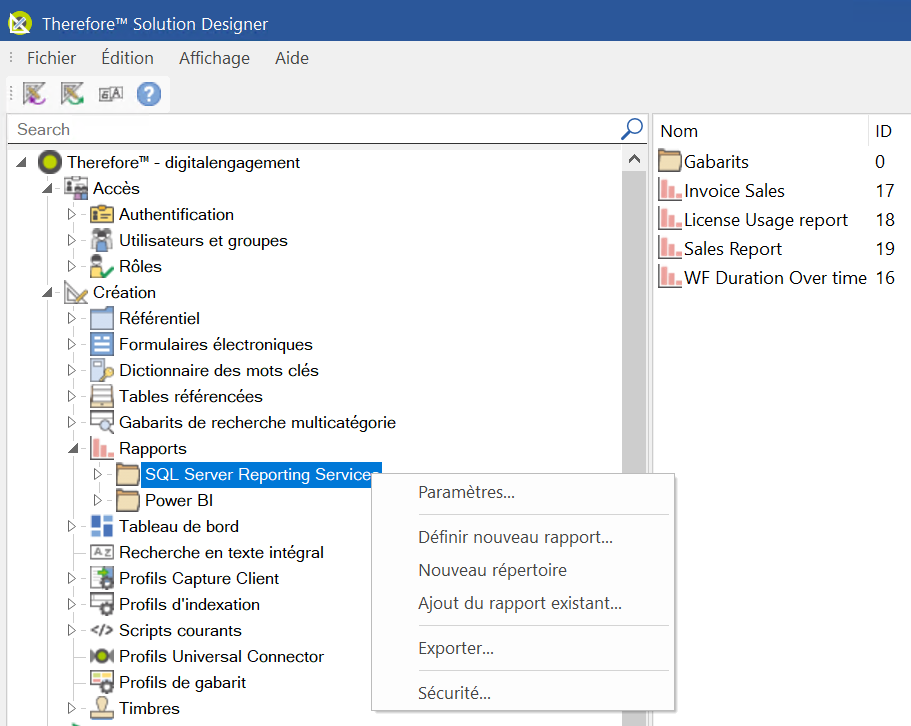Expand the Timbres node
Image resolution: width=911 pixels, height=726 pixels.
(x=71, y=708)
